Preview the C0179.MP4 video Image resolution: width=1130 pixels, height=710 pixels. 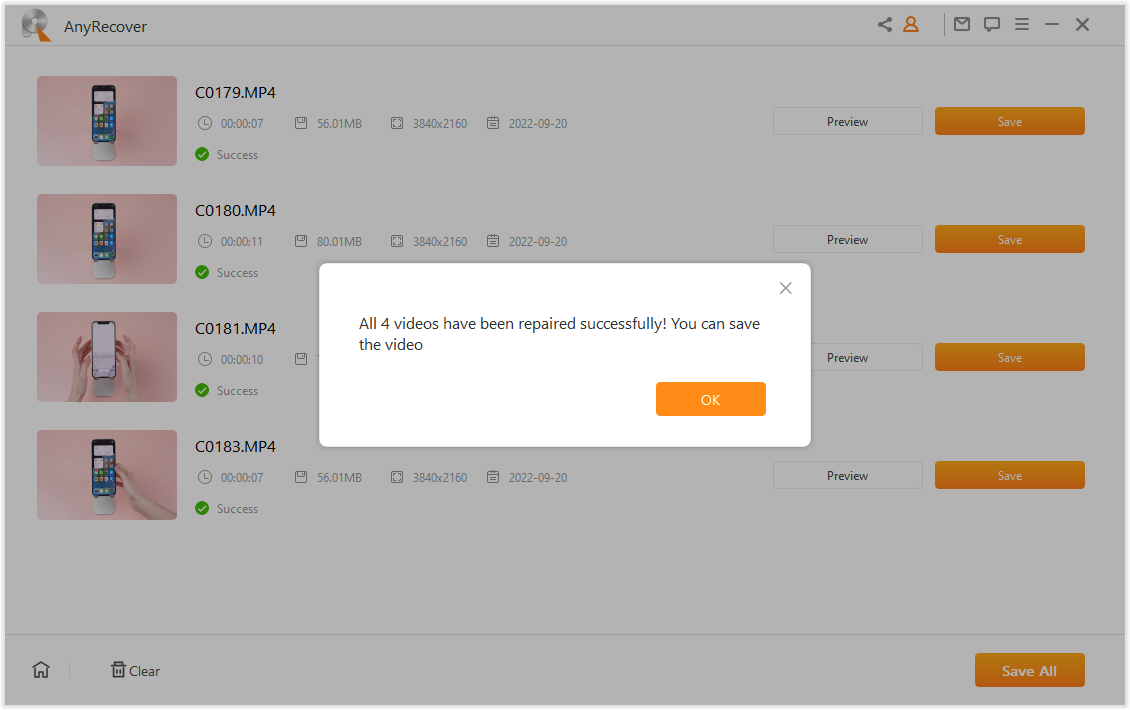pyautogui.click(x=847, y=121)
